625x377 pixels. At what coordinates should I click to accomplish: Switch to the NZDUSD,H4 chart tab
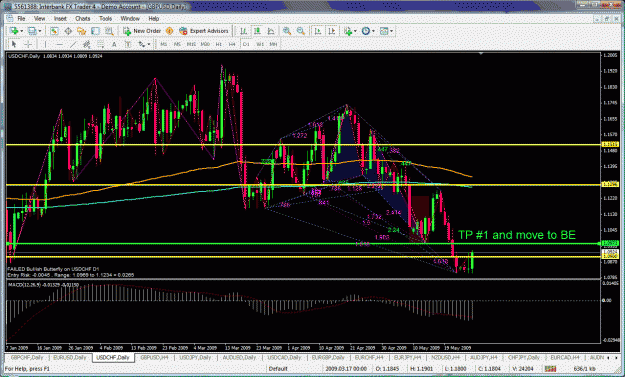click(x=445, y=357)
